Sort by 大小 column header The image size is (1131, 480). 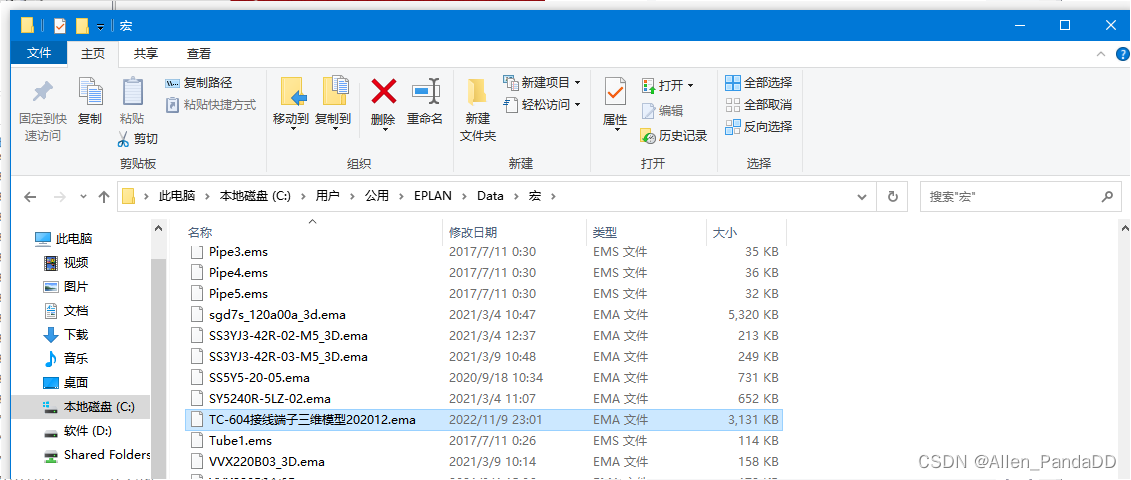coord(725,232)
